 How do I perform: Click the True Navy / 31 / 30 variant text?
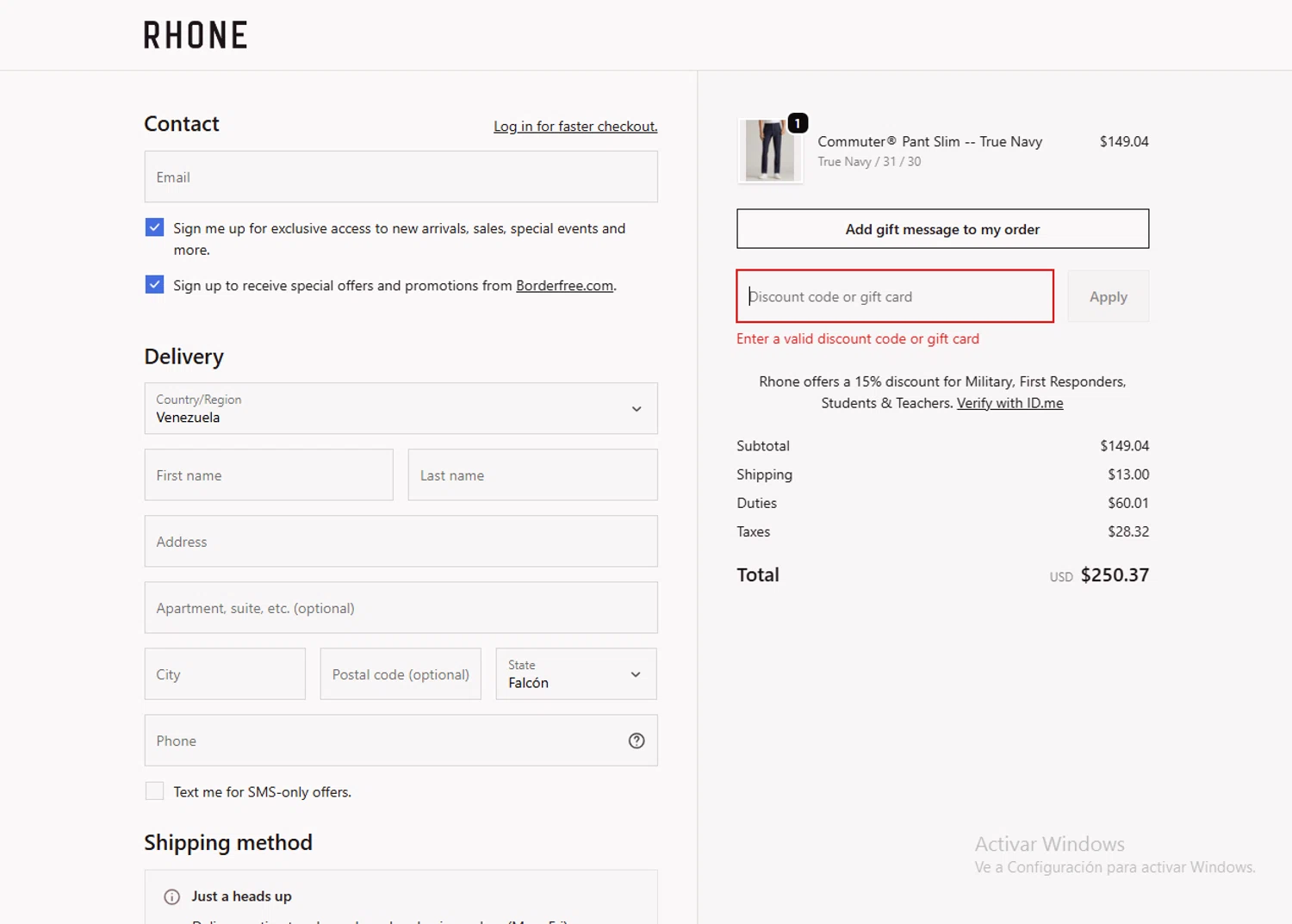(x=869, y=162)
